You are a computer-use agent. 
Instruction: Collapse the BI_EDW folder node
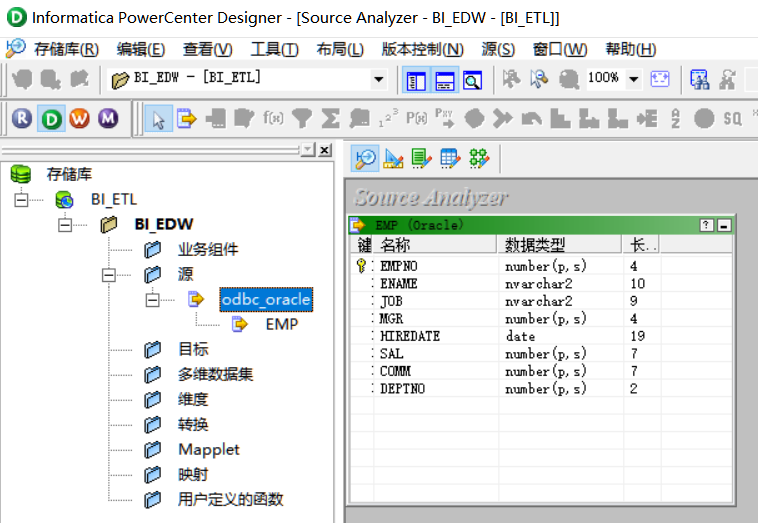tap(64, 225)
